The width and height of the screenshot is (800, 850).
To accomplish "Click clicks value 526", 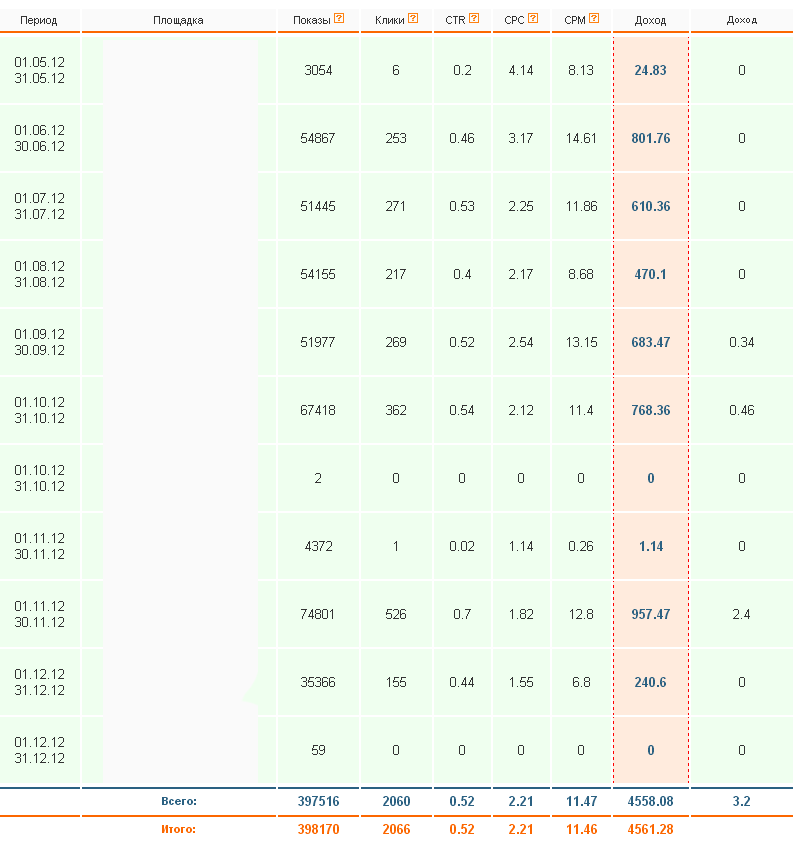I will pyautogui.click(x=396, y=614).
